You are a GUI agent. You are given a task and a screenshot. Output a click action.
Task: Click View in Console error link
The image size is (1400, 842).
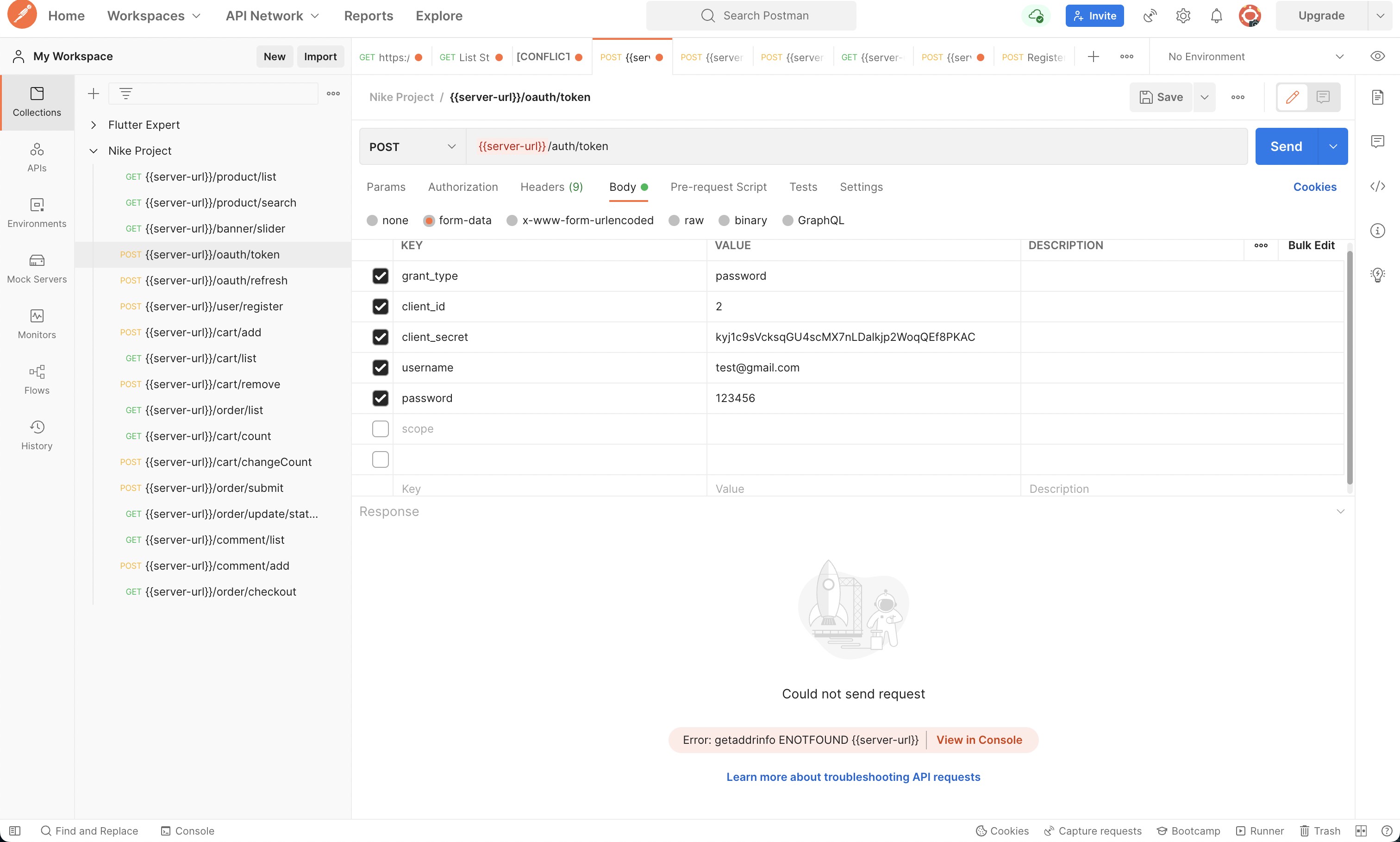point(979,739)
